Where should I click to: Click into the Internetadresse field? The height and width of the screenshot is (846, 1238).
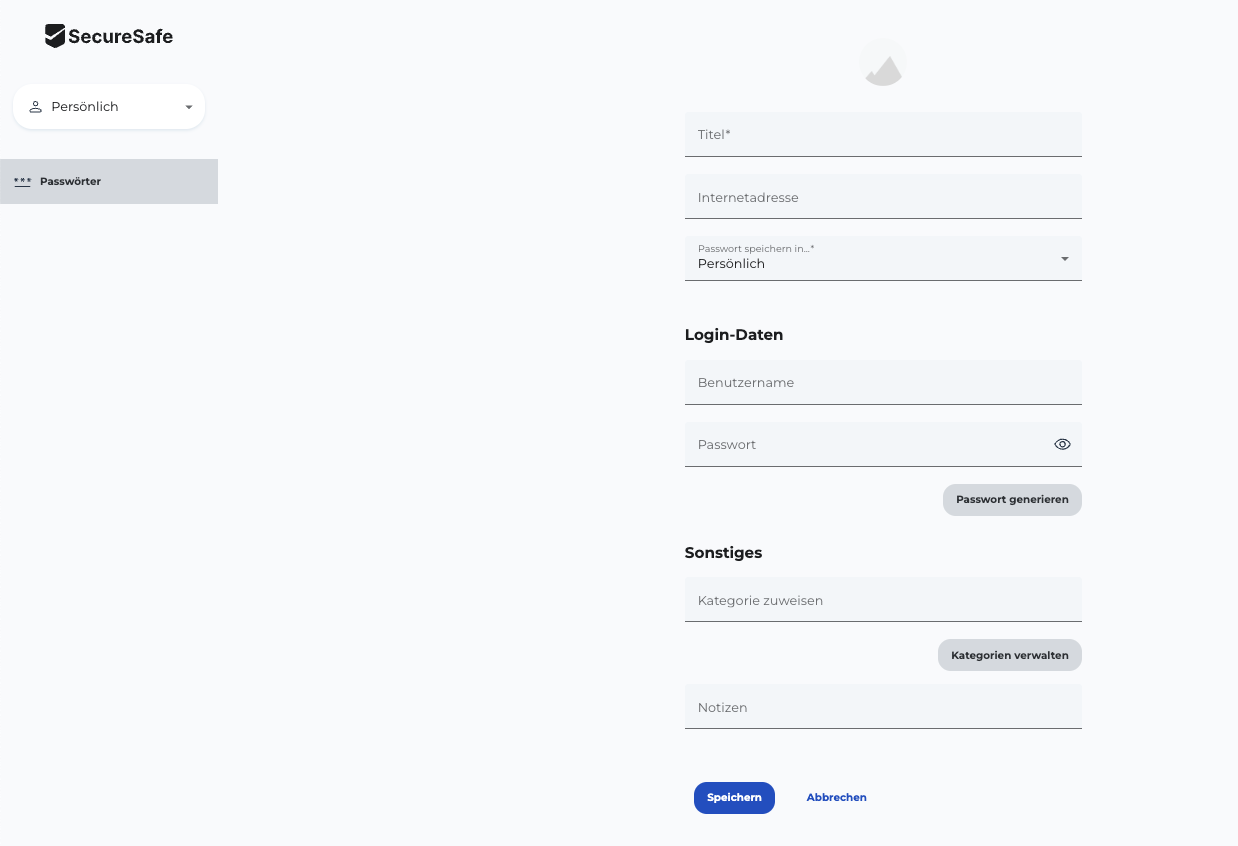pos(883,197)
